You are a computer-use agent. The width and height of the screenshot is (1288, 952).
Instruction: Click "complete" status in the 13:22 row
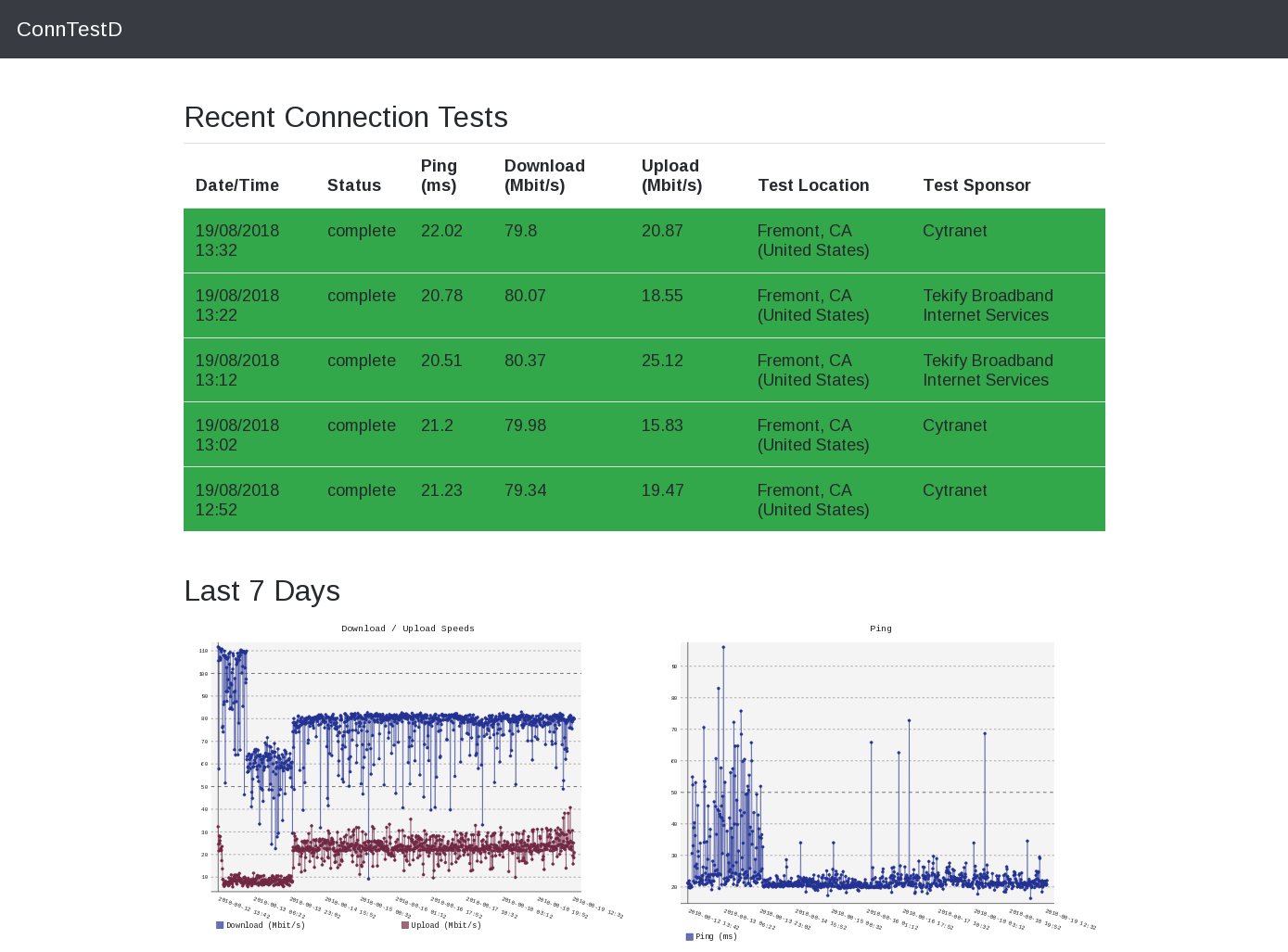coord(362,296)
